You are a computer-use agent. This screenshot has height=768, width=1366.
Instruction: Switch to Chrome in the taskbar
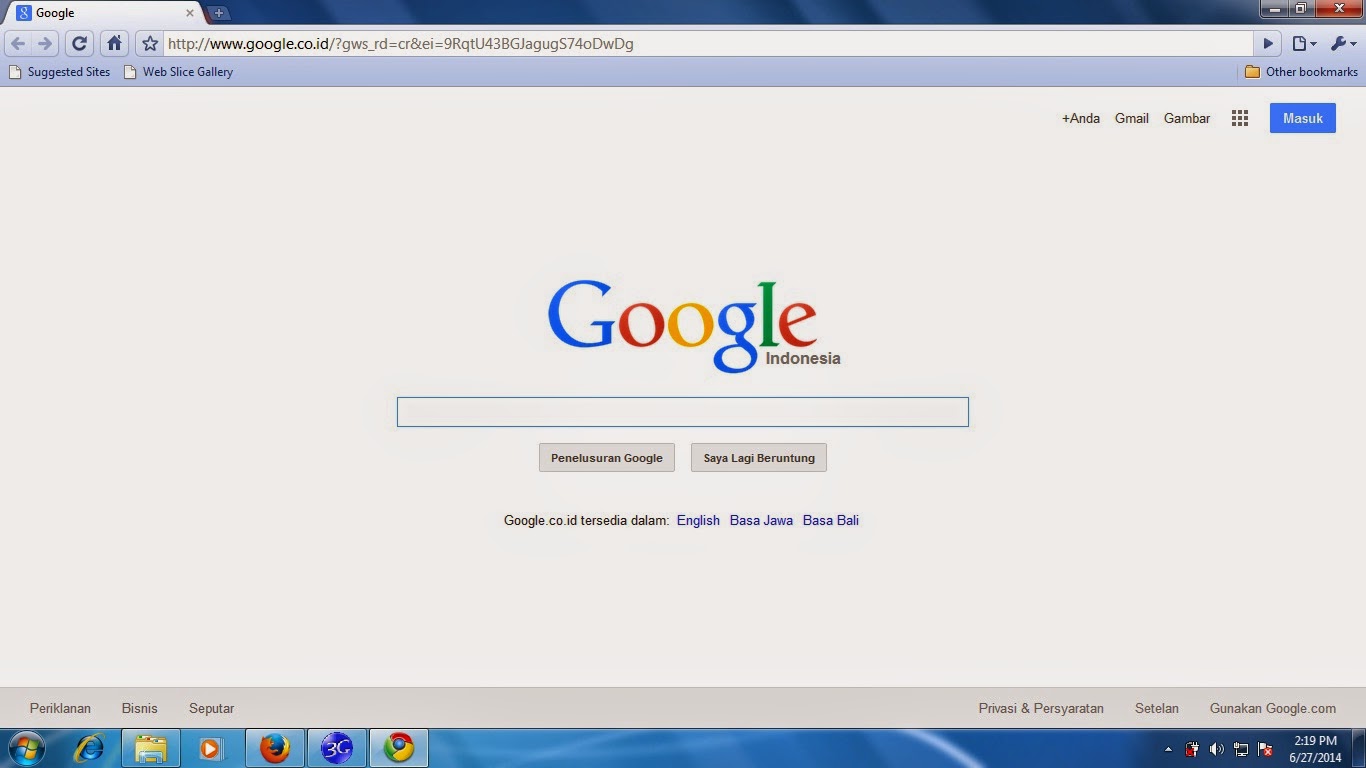click(x=399, y=748)
